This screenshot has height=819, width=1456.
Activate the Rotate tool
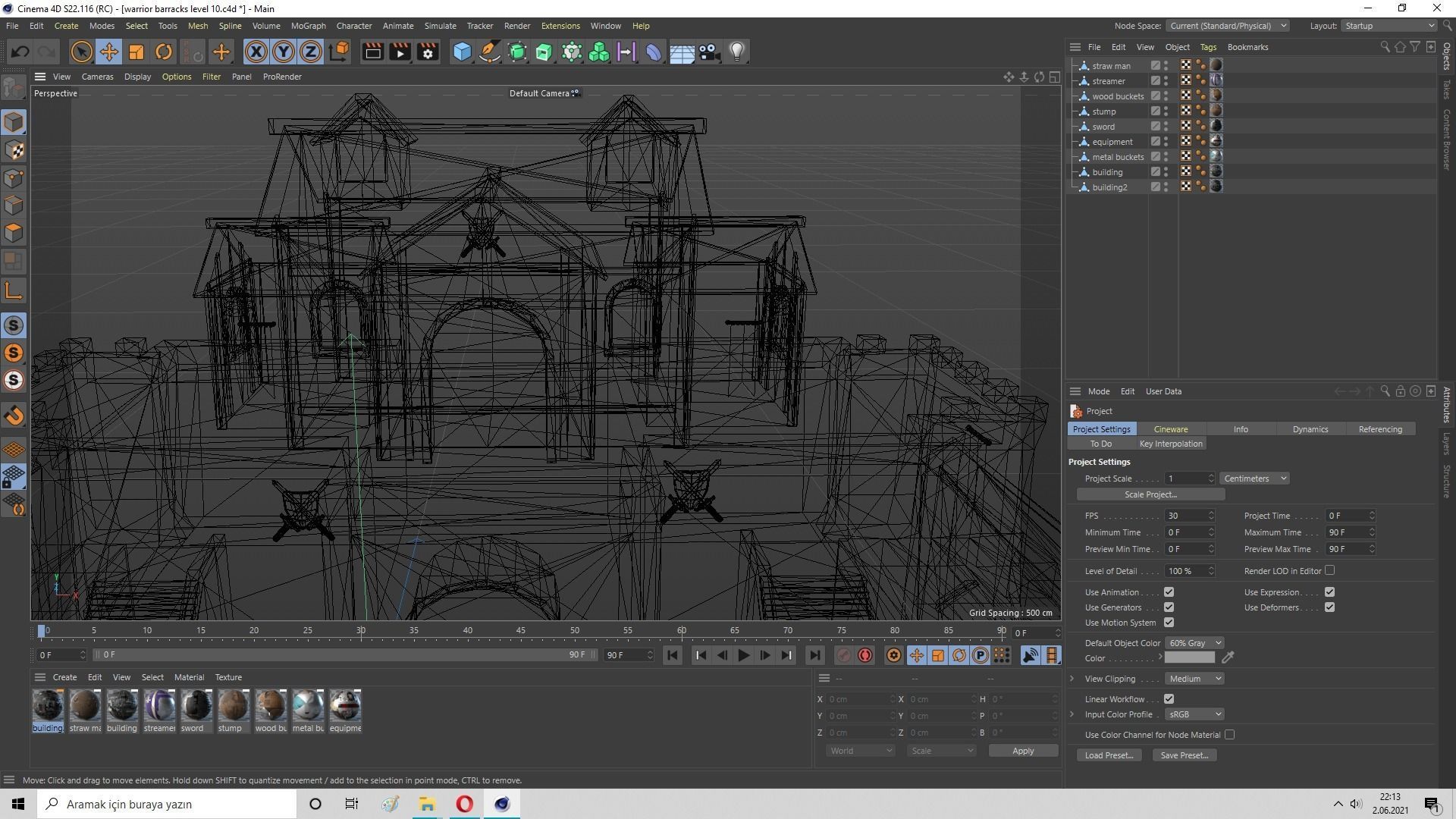pos(163,52)
